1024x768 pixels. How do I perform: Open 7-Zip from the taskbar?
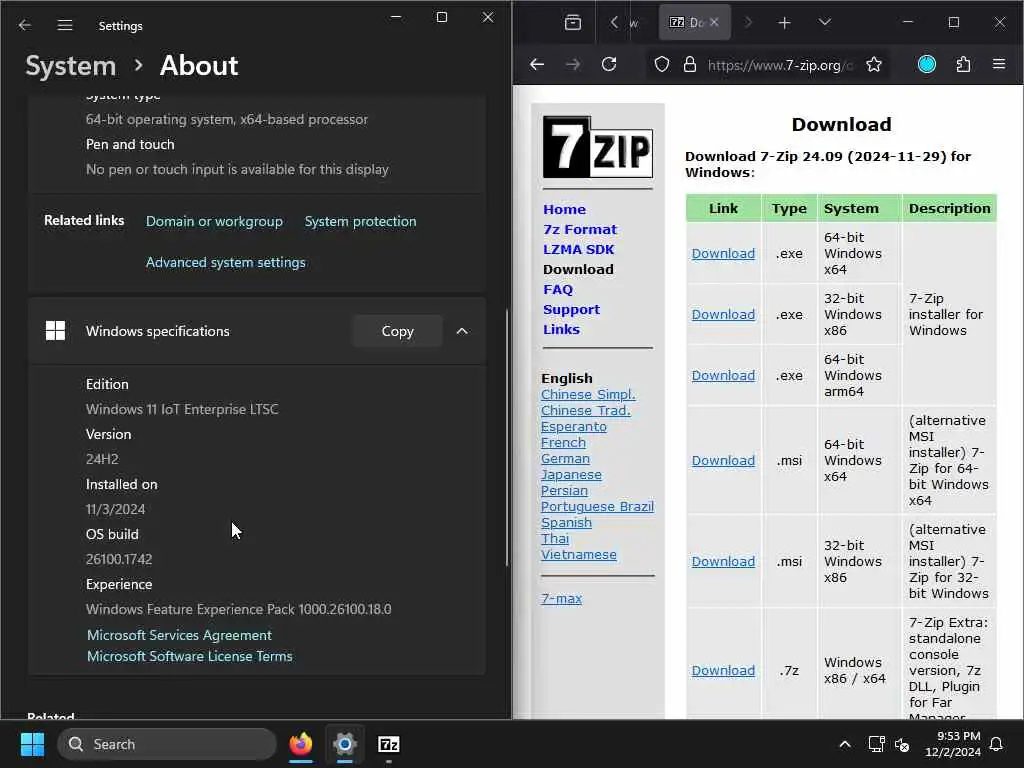(389, 744)
